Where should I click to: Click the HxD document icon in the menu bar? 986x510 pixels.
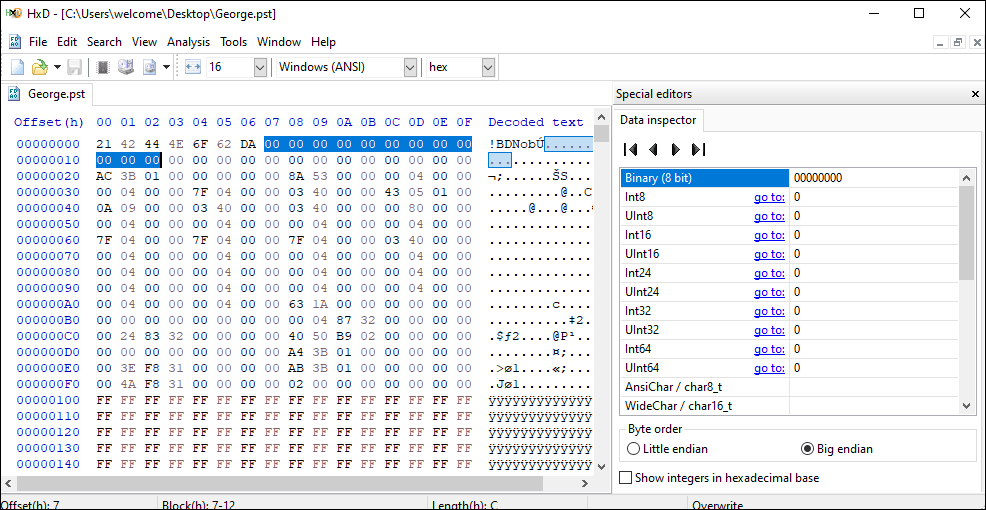[x=15, y=42]
